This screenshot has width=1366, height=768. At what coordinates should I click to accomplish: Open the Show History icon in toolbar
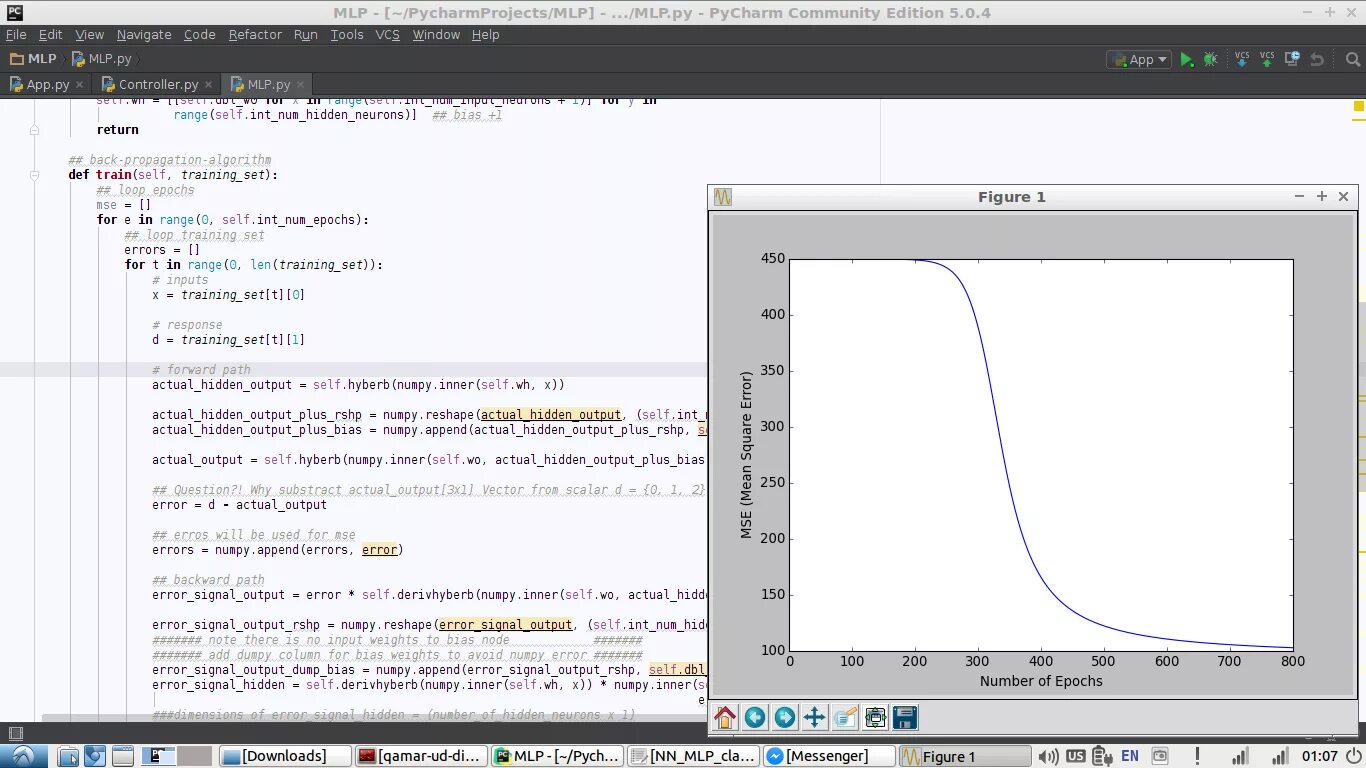[1292, 59]
